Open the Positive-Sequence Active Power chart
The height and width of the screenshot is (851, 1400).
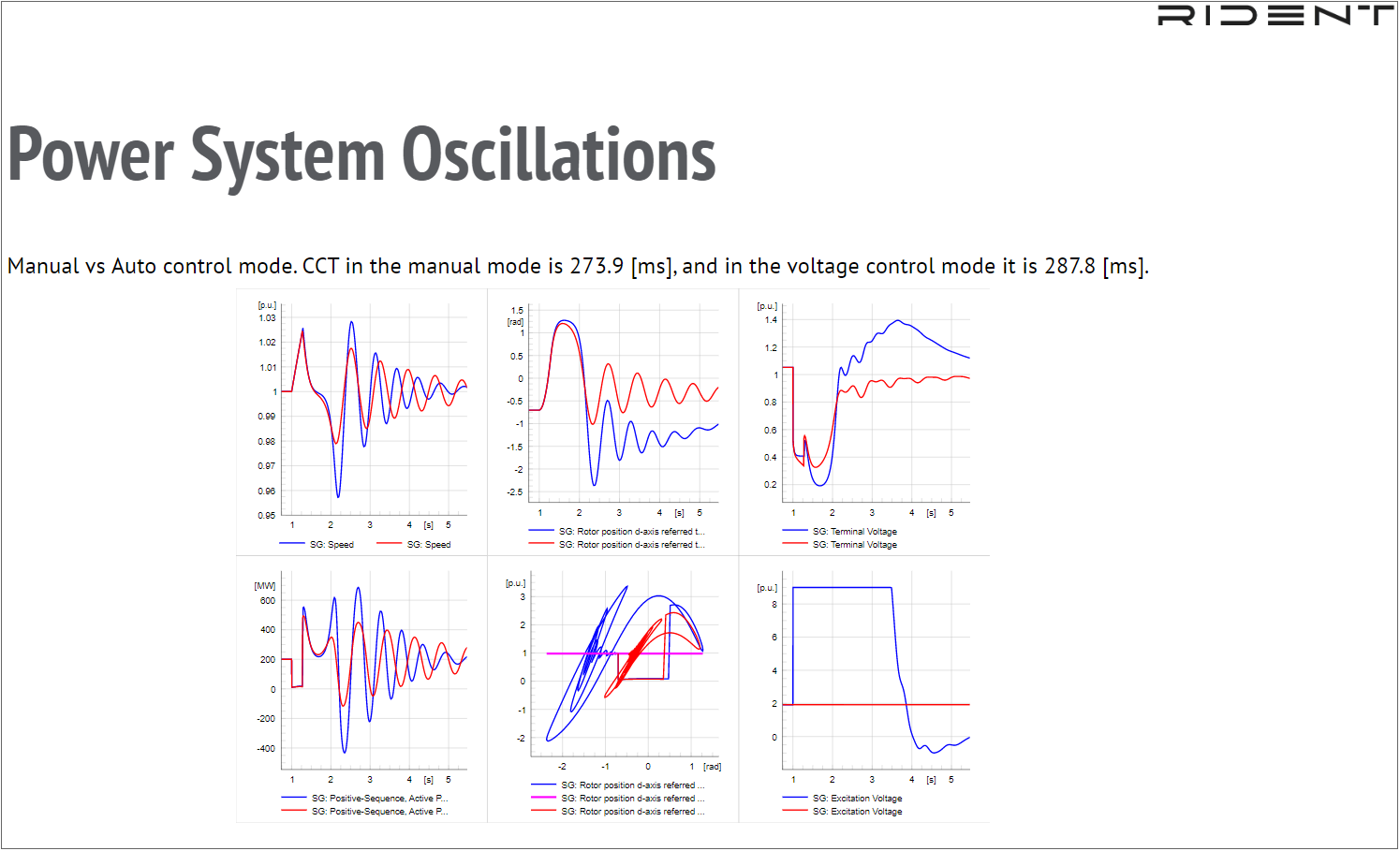(x=361, y=690)
